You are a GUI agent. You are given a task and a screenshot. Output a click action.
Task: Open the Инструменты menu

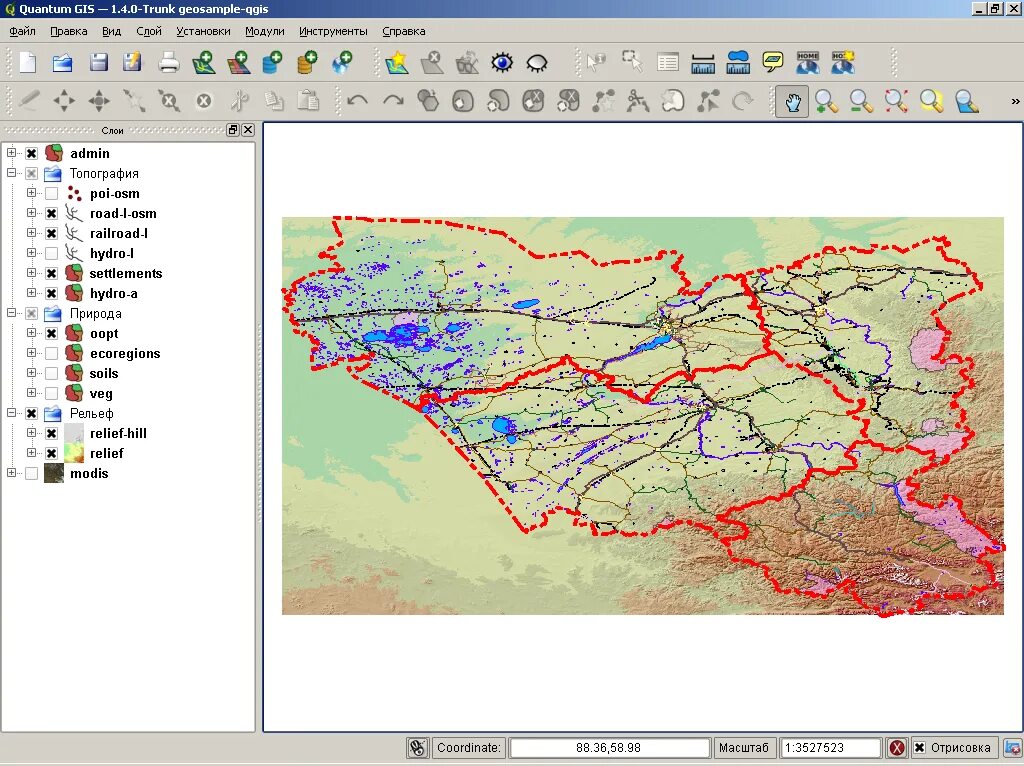point(333,31)
